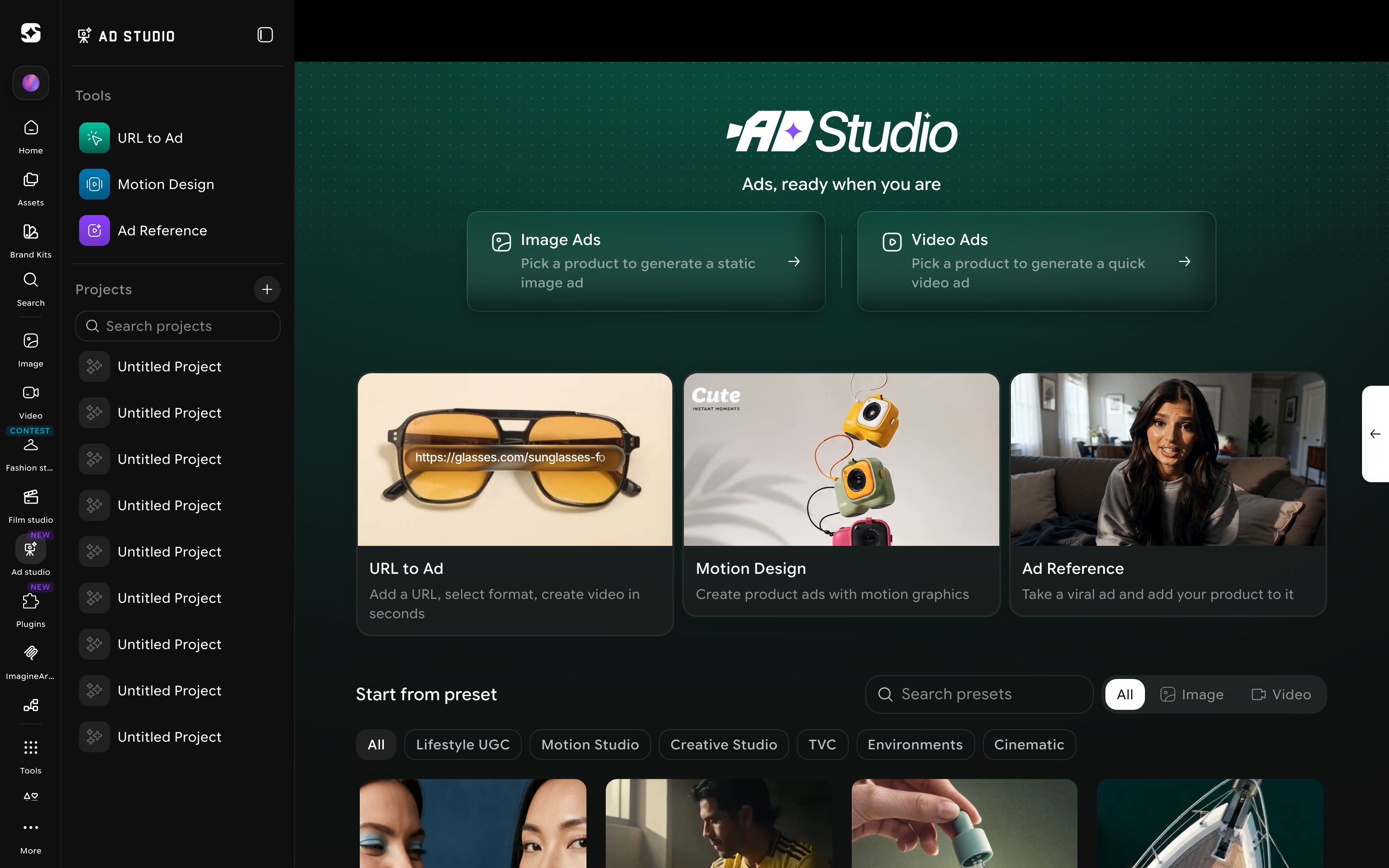Select the All media type toggle

pyautogui.click(x=1124, y=694)
